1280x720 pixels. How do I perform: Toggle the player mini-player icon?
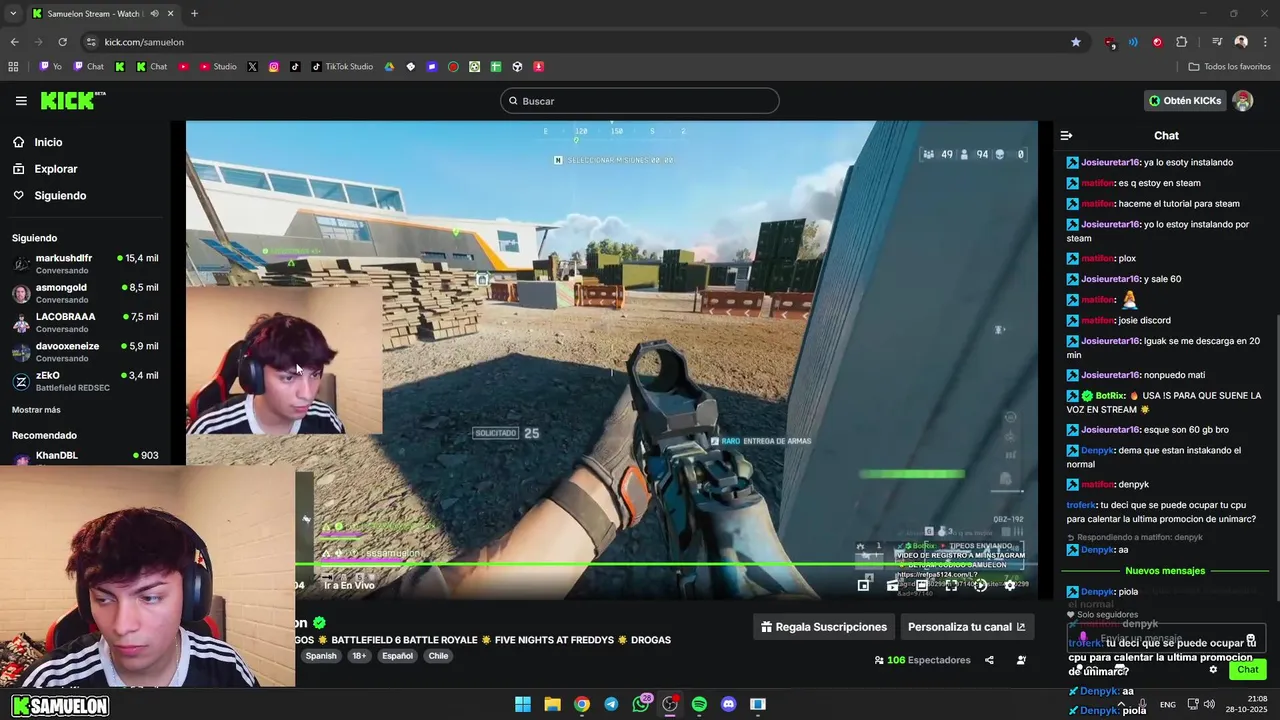864,585
